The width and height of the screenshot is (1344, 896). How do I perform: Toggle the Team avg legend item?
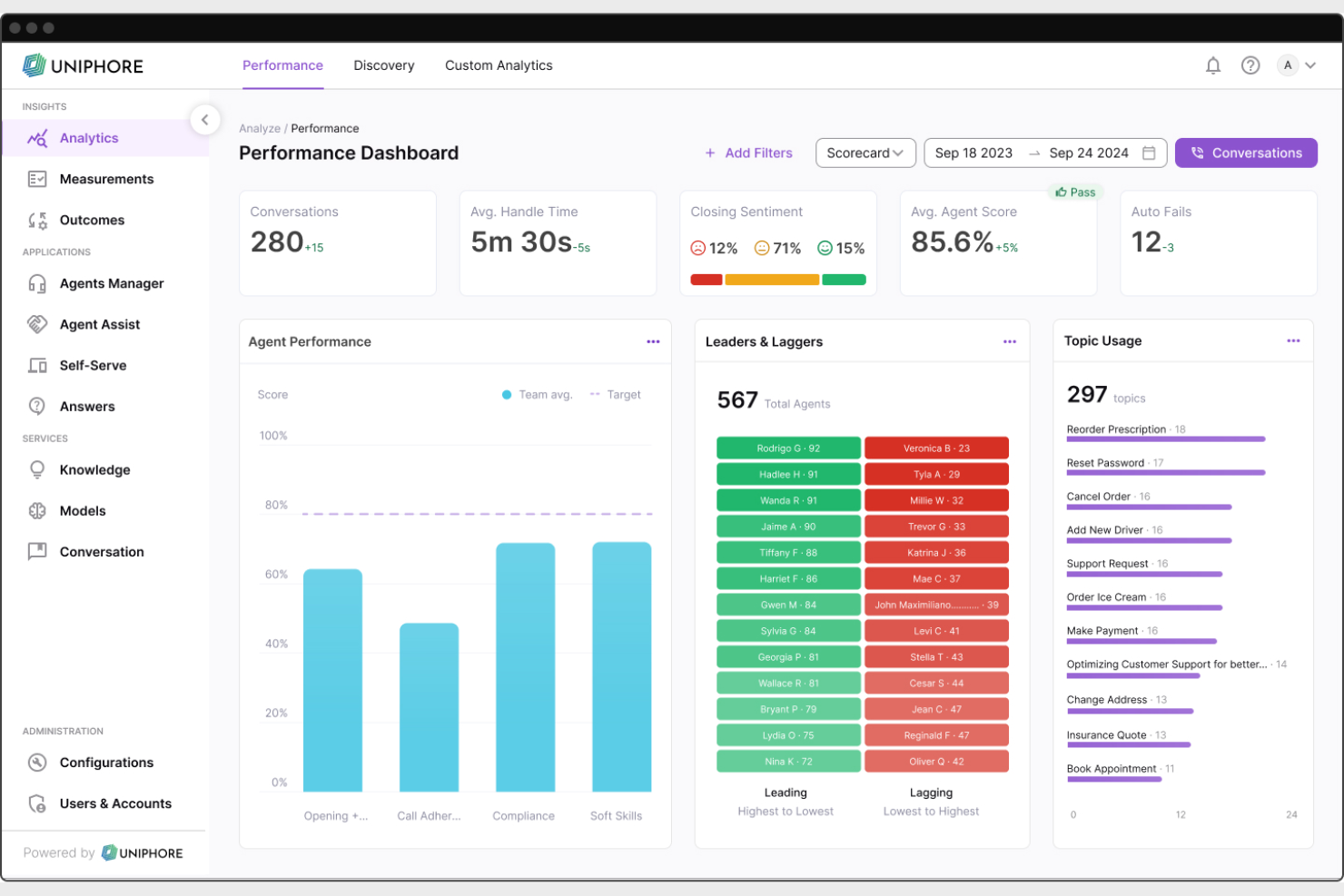[536, 394]
